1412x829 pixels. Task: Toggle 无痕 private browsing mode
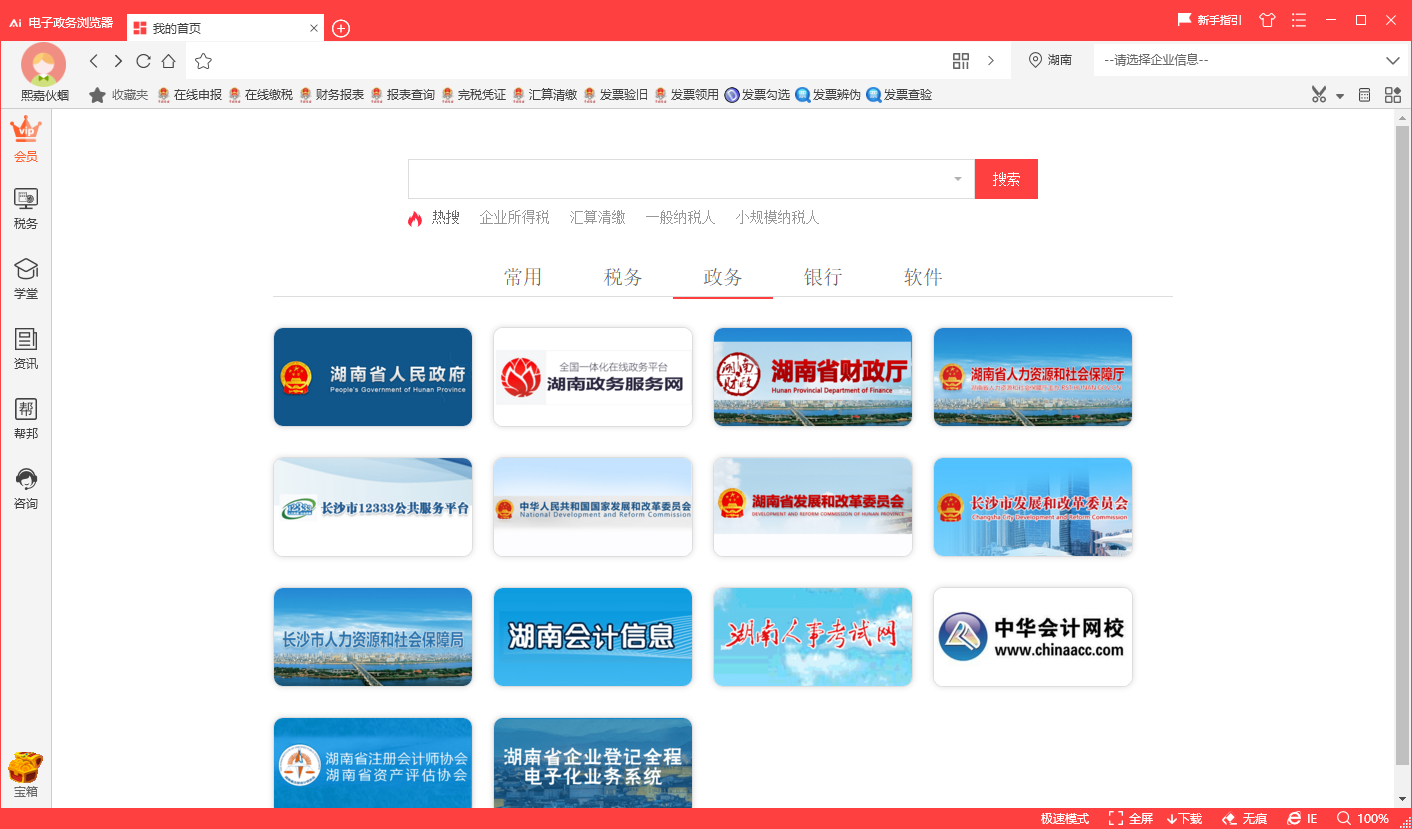click(x=1244, y=819)
